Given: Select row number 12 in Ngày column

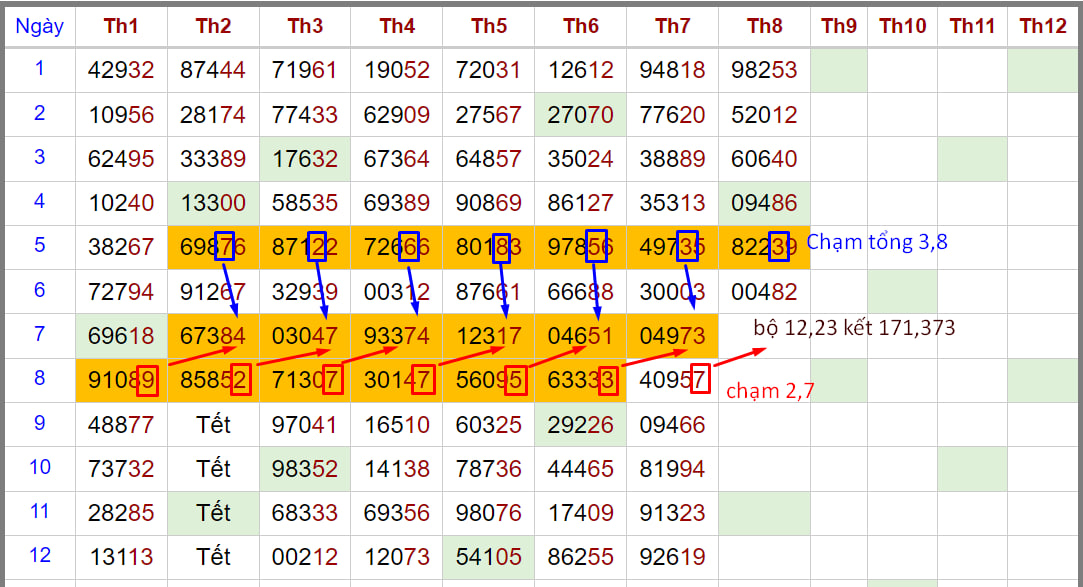Looking at the screenshot, I should [x=39, y=555].
